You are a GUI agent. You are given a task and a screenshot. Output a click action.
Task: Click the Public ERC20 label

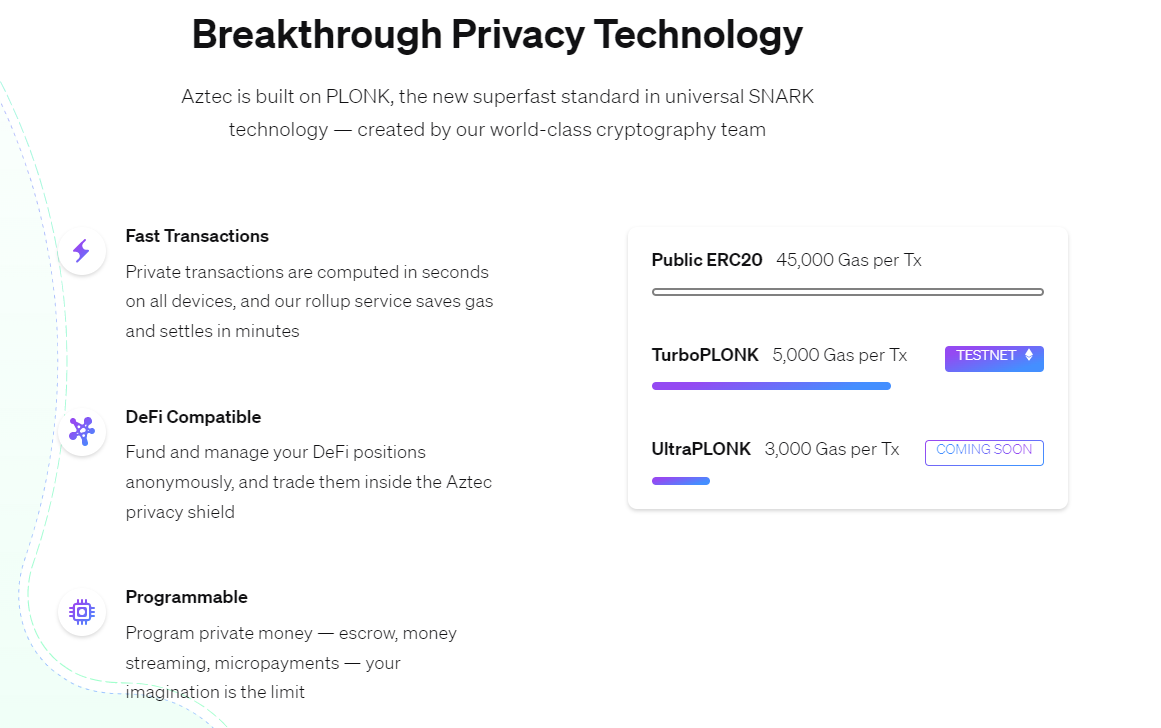pyautogui.click(x=707, y=260)
